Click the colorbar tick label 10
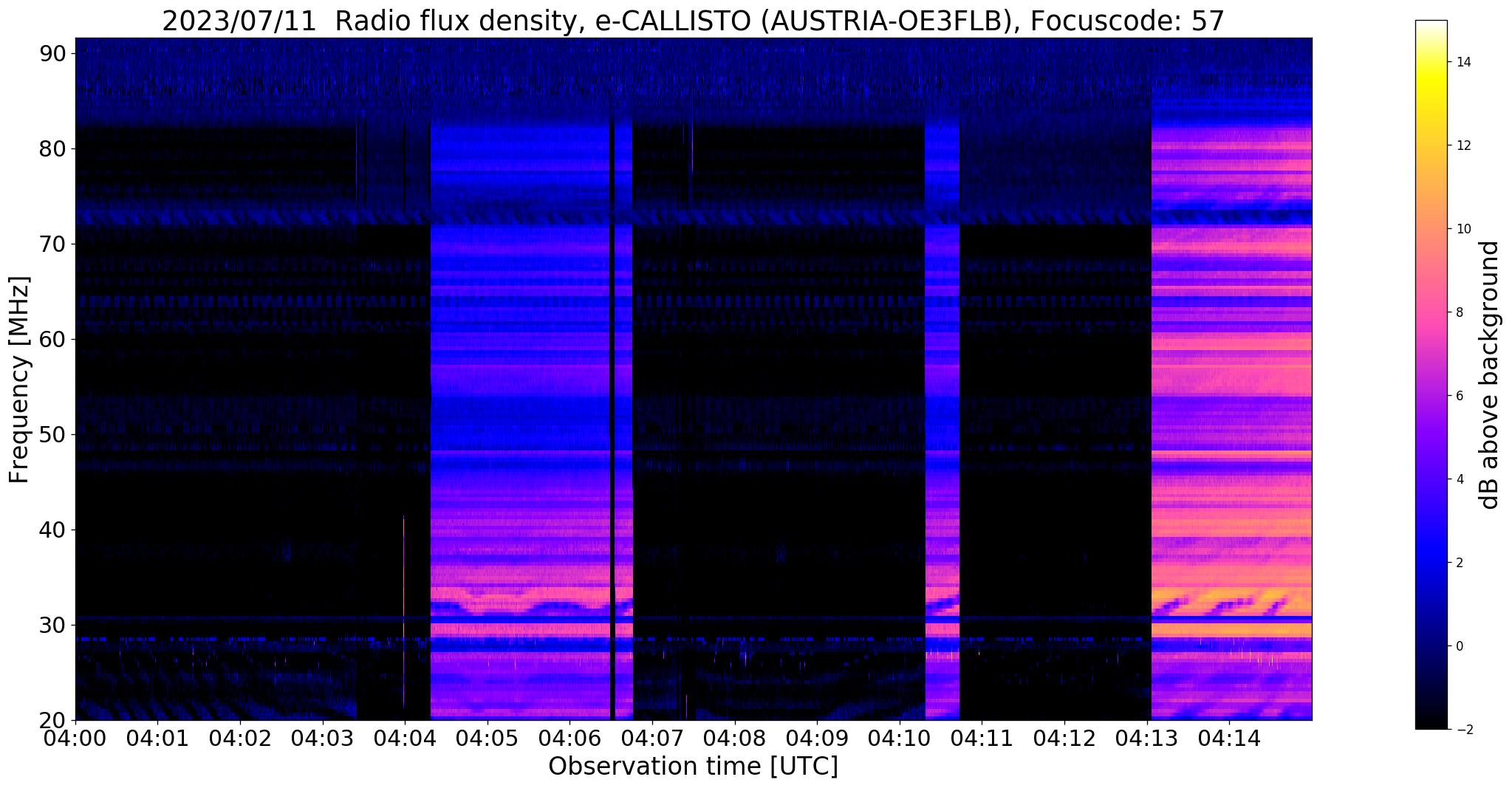This screenshot has width=1512, height=788. click(1462, 229)
